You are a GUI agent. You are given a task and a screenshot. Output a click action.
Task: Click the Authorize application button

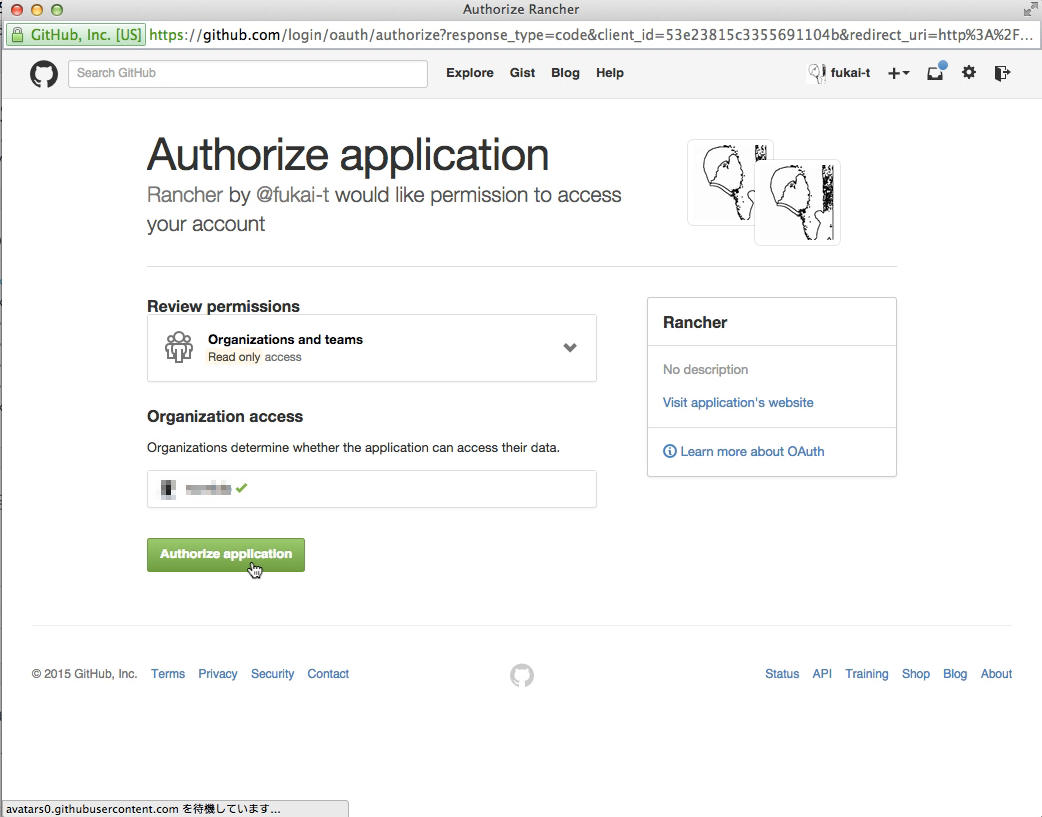coord(226,555)
